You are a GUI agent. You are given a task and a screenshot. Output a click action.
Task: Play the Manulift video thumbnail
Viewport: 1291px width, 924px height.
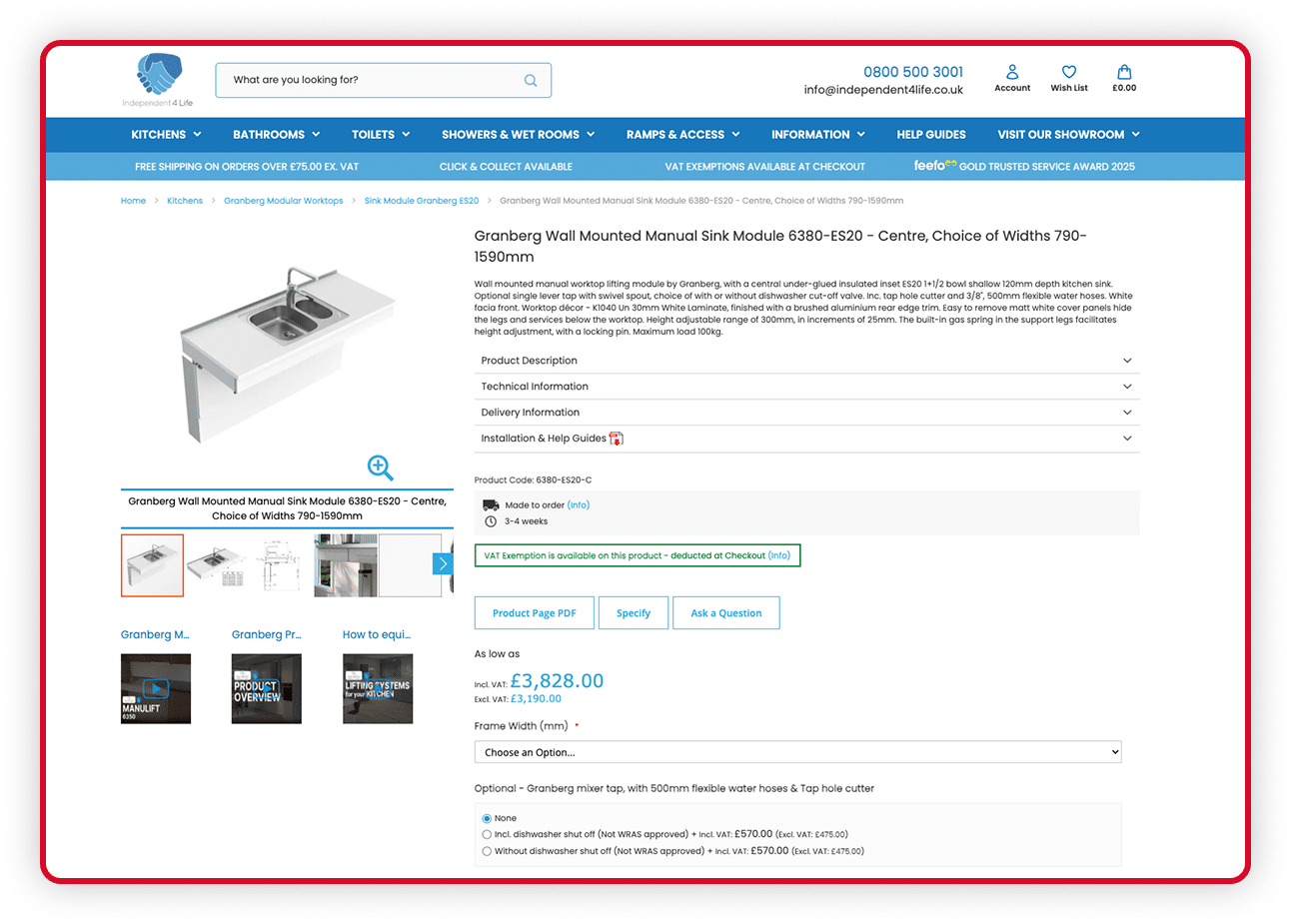point(156,688)
